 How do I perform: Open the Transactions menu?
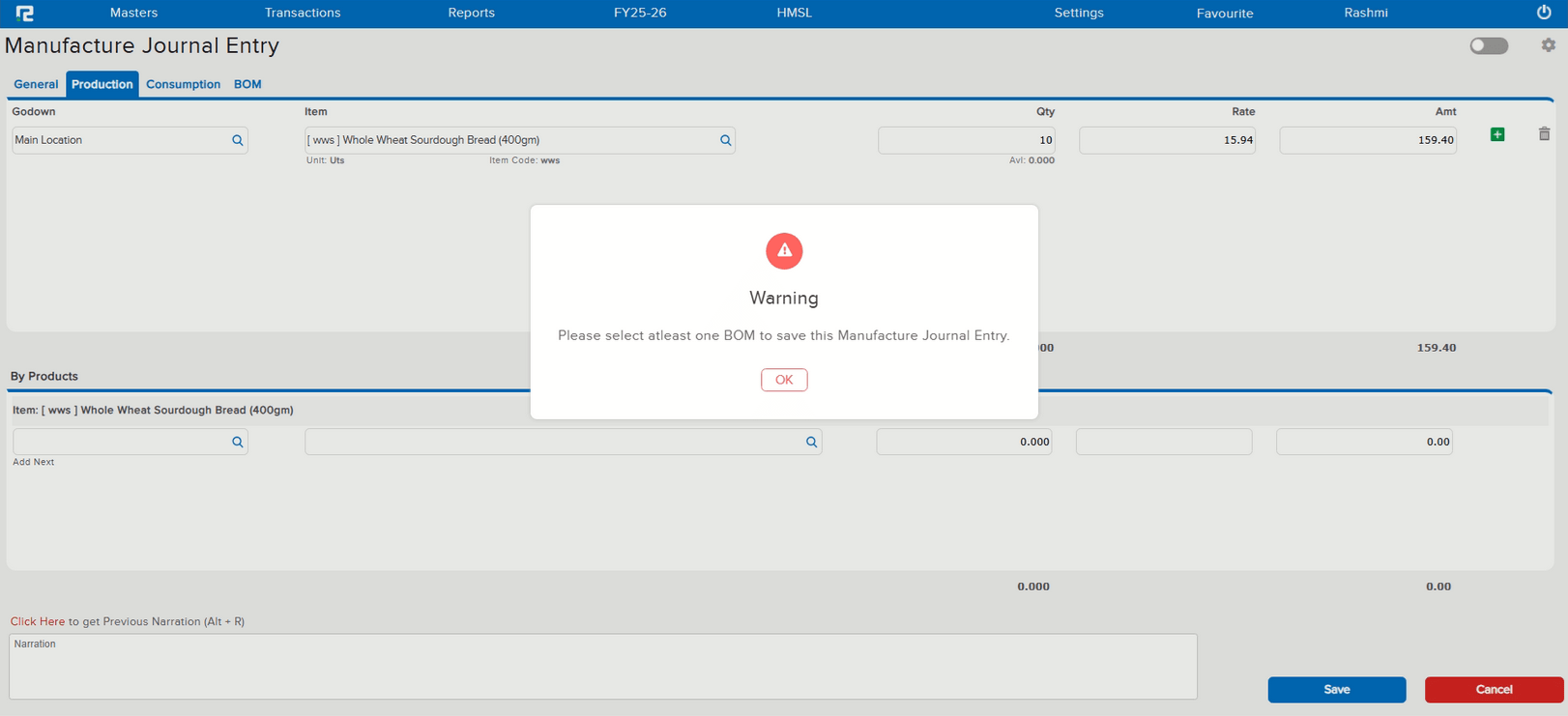303,13
